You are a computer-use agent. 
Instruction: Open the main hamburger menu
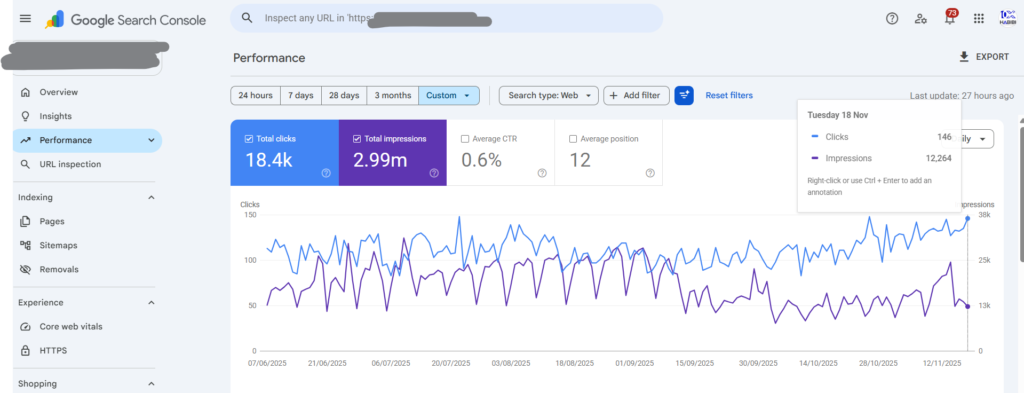(25, 18)
